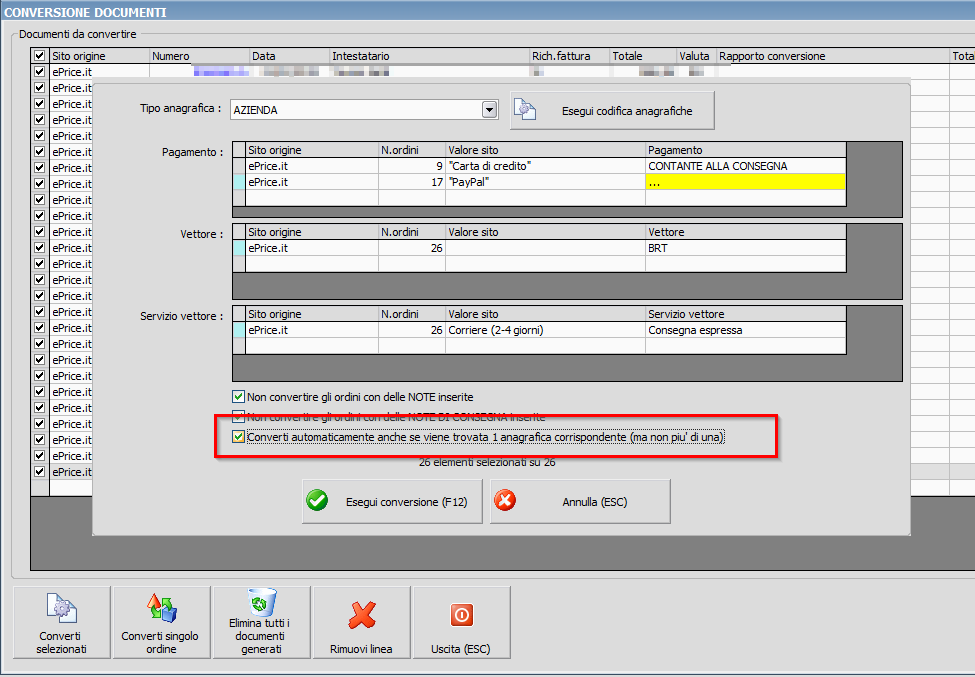Viewport: 975px width, 677px height.
Task: Click the ePrice.it cell in the Vettore table
Action: coord(312,248)
